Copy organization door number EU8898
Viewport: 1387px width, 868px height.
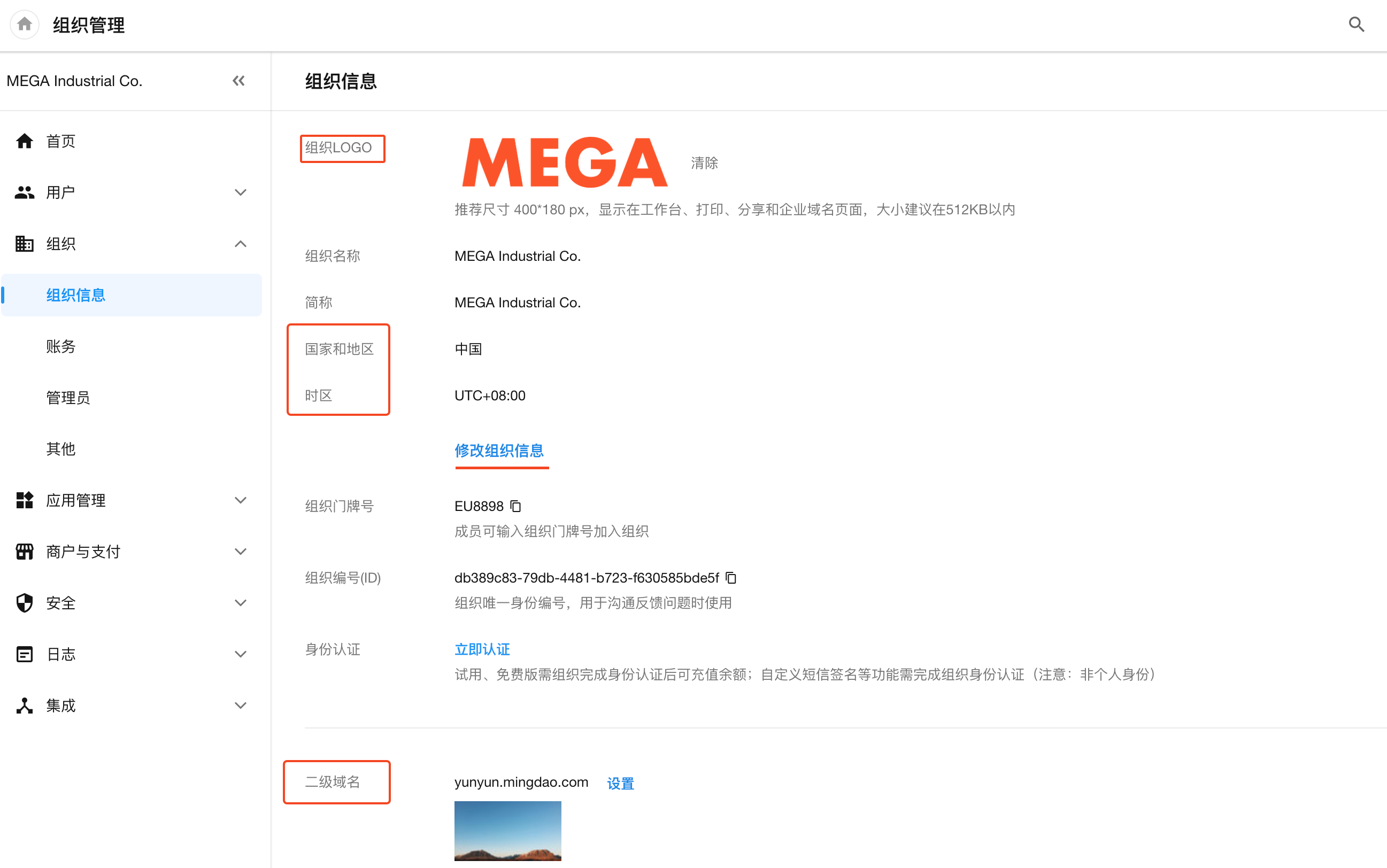(x=516, y=506)
